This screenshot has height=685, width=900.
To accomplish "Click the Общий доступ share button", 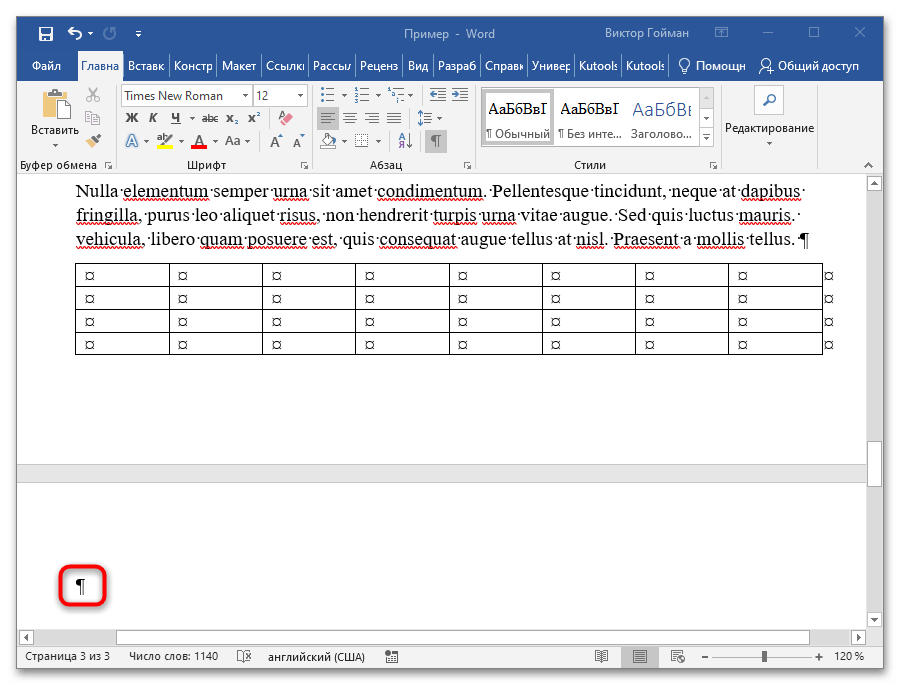I will [x=809, y=66].
